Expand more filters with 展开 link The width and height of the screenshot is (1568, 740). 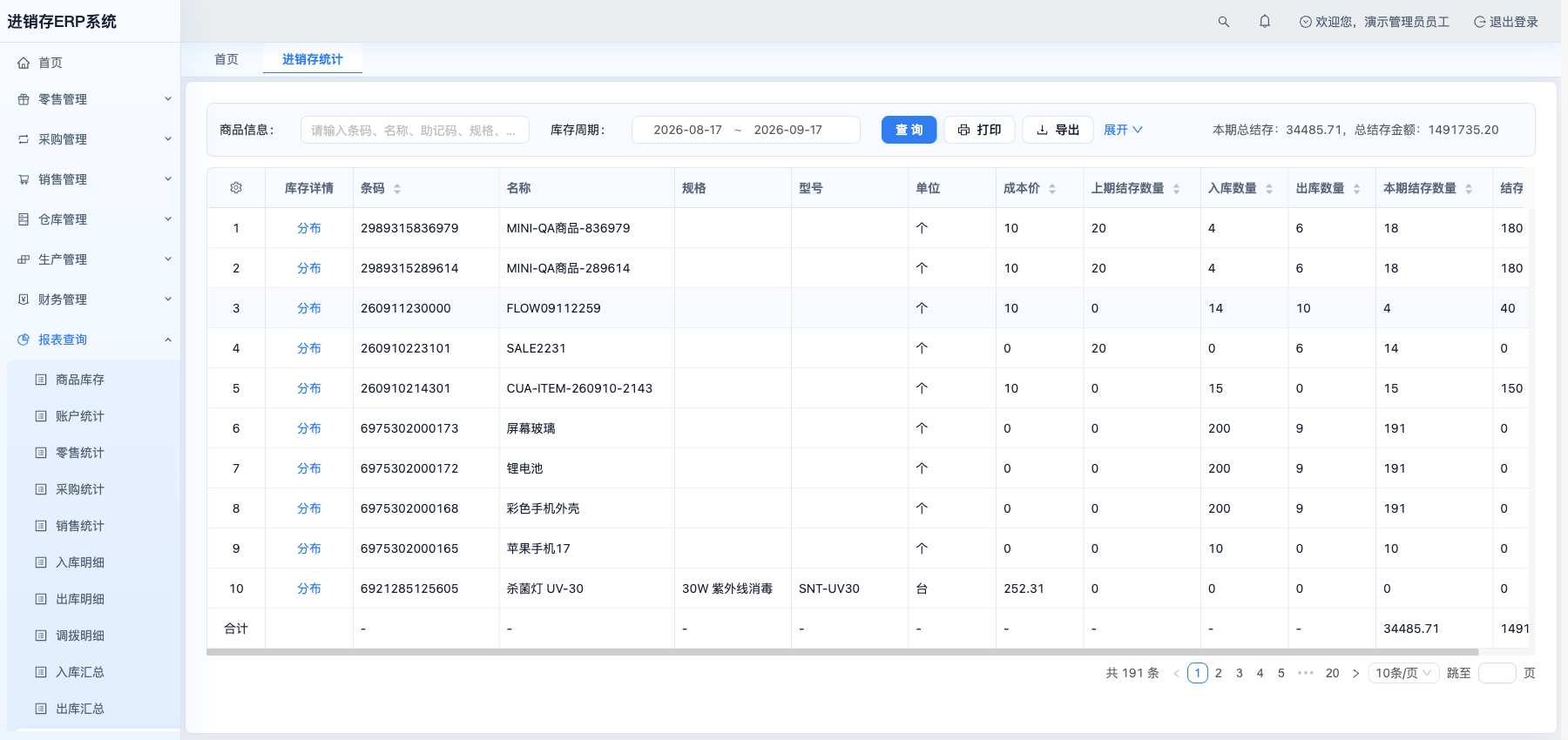1123,130
